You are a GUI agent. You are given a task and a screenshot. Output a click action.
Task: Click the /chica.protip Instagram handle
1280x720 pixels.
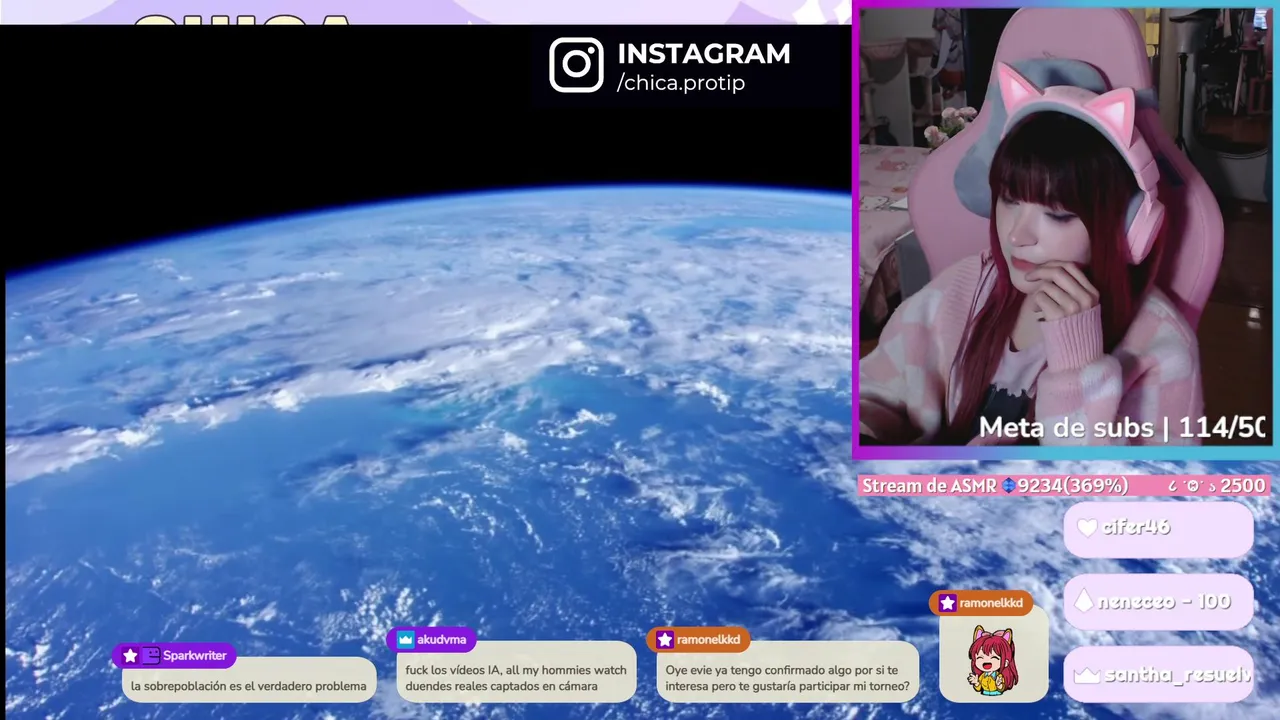(x=681, y=83)
